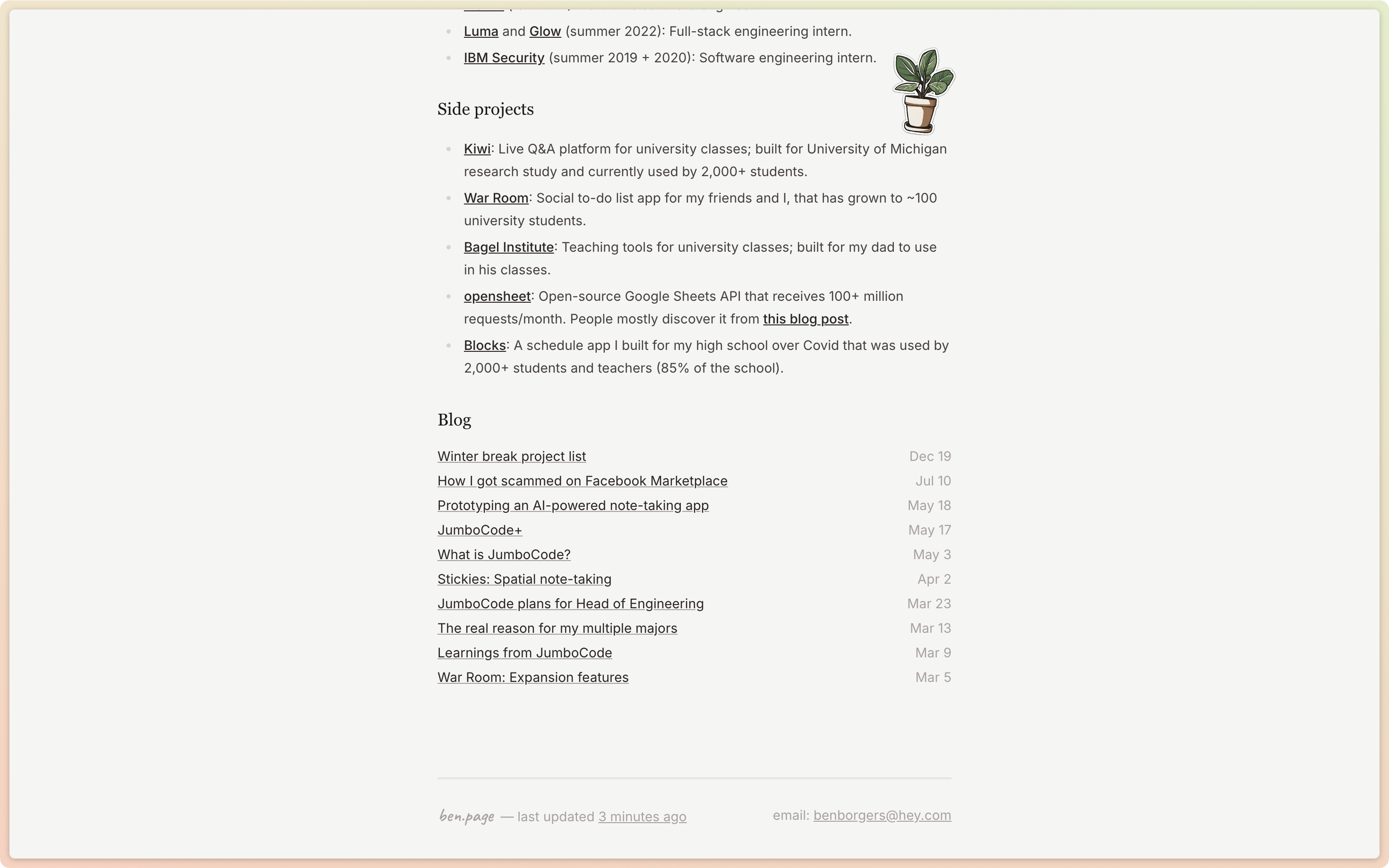Visit the Bagel Institute link
This screenshot has height=868, width=1389.
pos(508,247)
